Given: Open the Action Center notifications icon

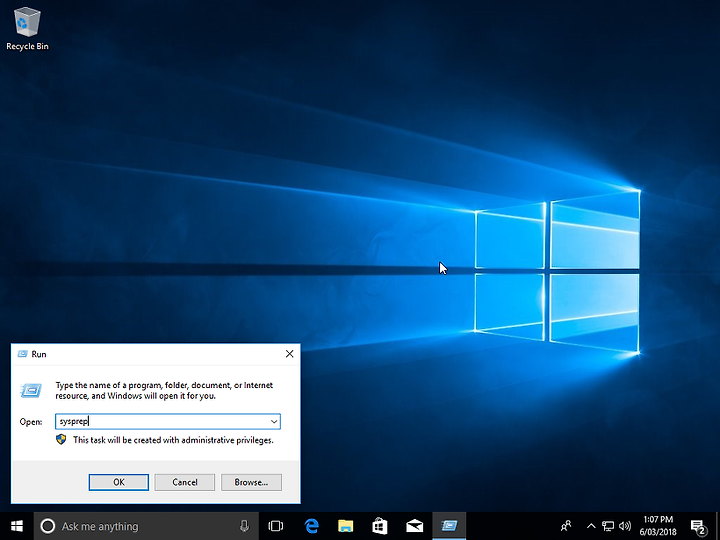Looking at the screenshot, I should pyautogui.click(x=698, y=526).
